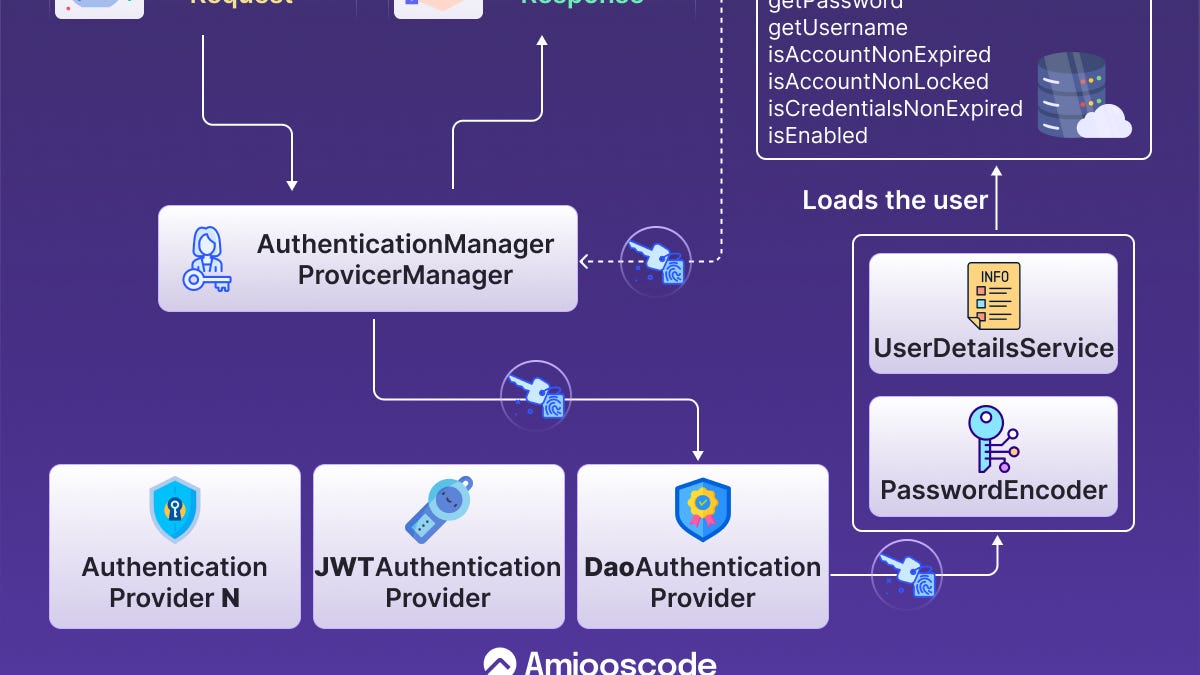Select the UserDetailsService label
The height and width of the screenshot is (675, 1200).
click(x=994, y=348)
